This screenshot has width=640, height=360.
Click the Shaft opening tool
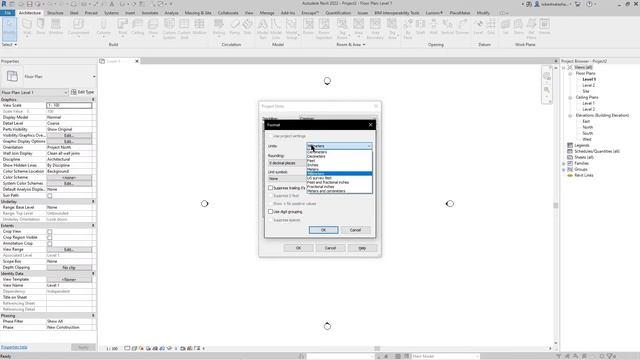(420, 27)
